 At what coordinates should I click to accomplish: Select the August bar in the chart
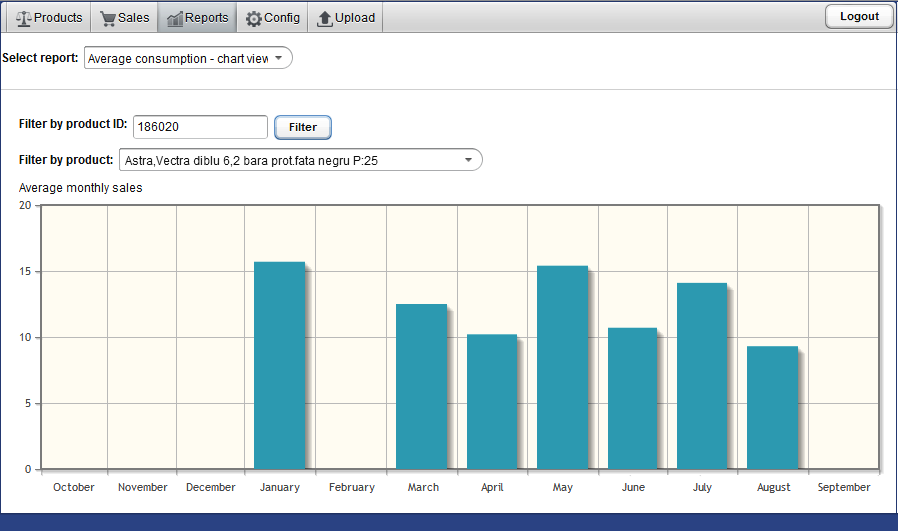(773, 408)
